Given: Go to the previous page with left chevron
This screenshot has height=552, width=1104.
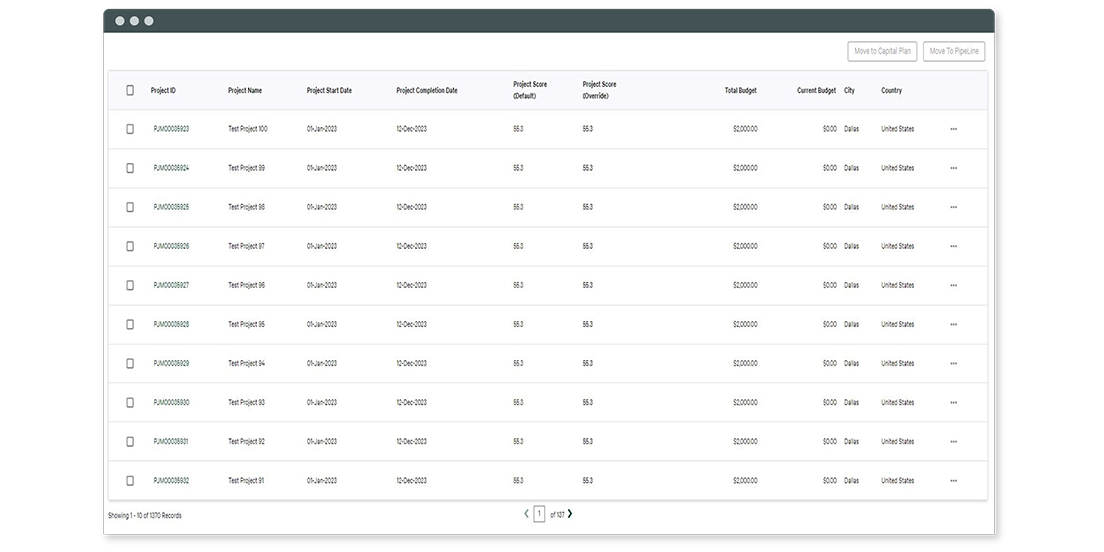Looking at the screenshot, I should click(x=527, y=514).
